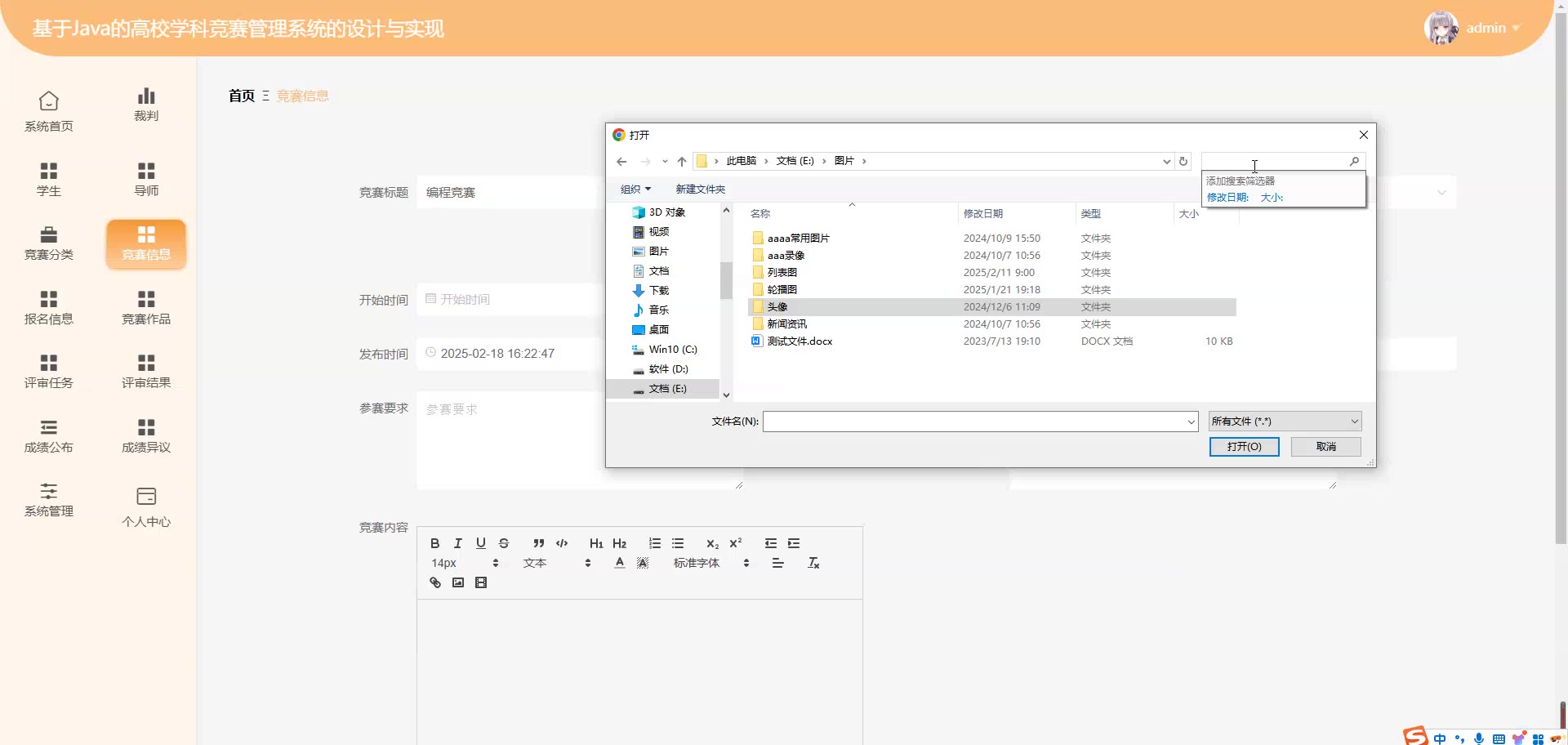This screenshot has height=745, width=1568.
Task: Open the 系统首页 sidebar menu
Action: click(49, 112)
